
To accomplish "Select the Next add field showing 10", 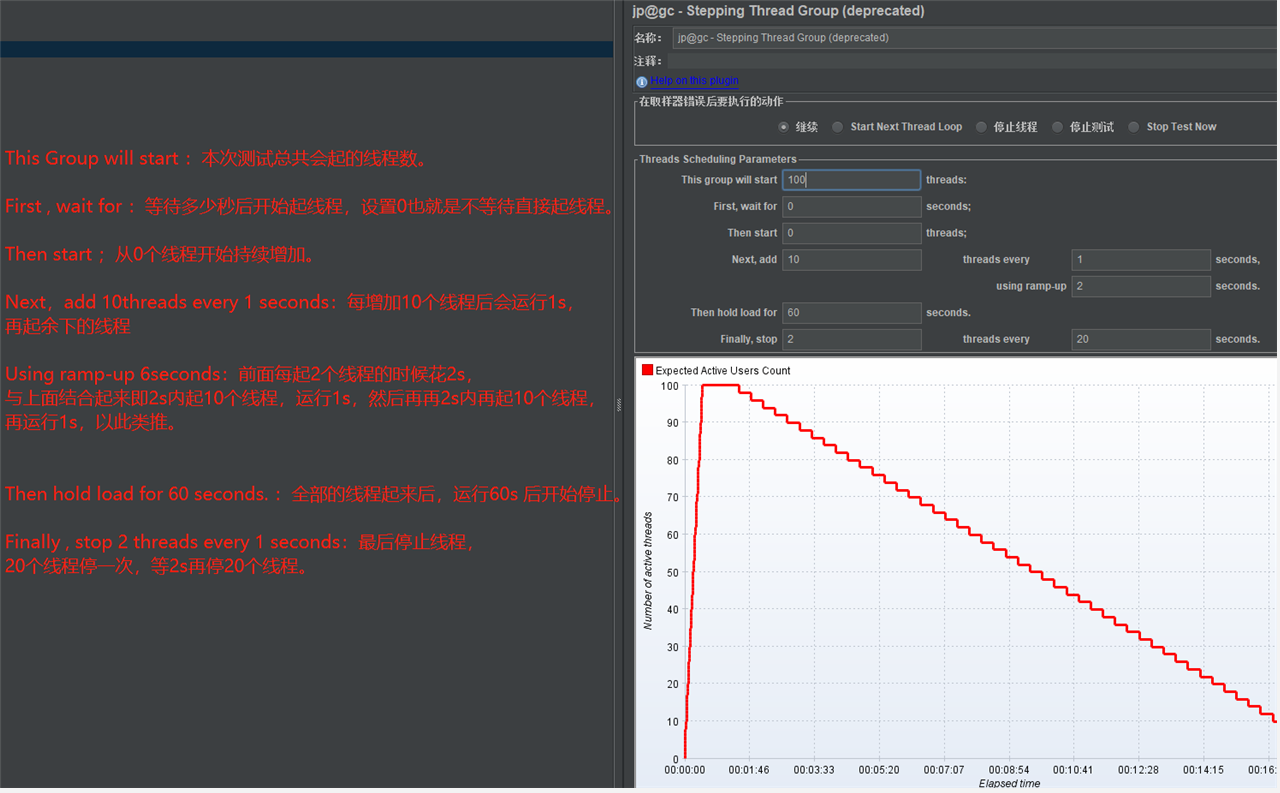I will click(851, 259).
